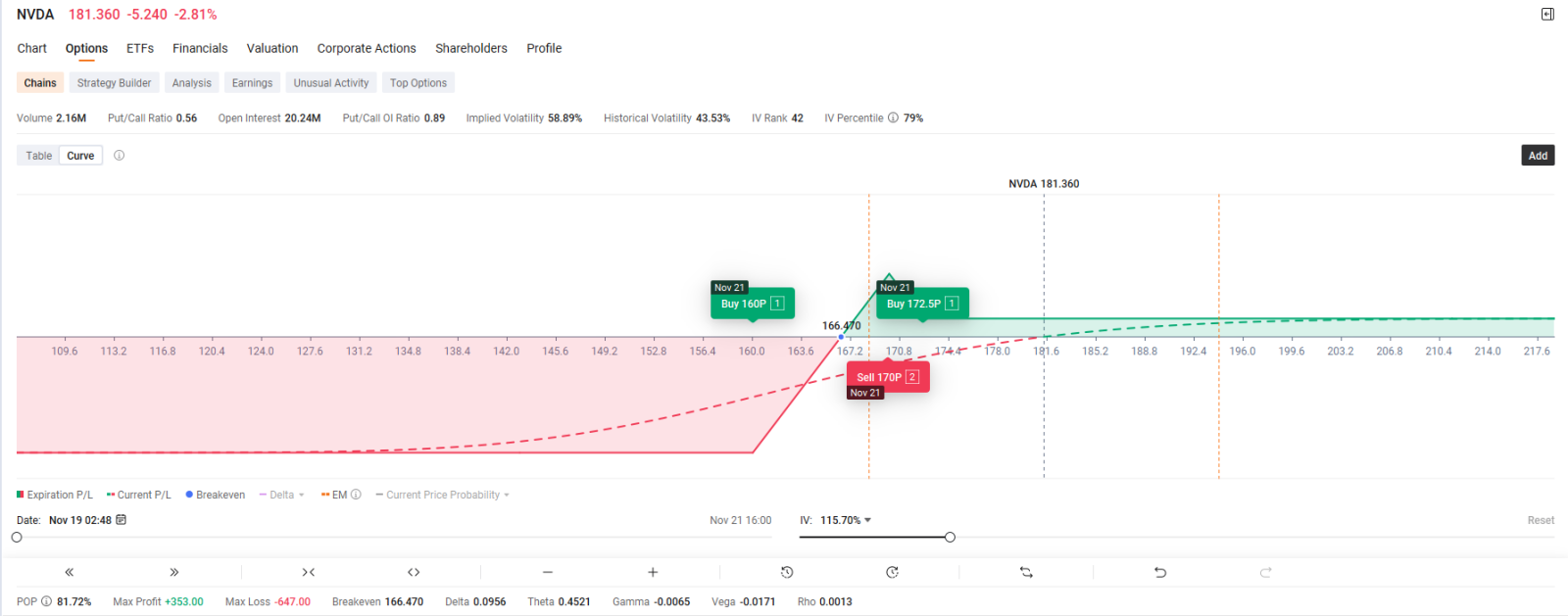Switch to Corporate Actions tab
The image size is (1568, 616).
click(367, 48)
